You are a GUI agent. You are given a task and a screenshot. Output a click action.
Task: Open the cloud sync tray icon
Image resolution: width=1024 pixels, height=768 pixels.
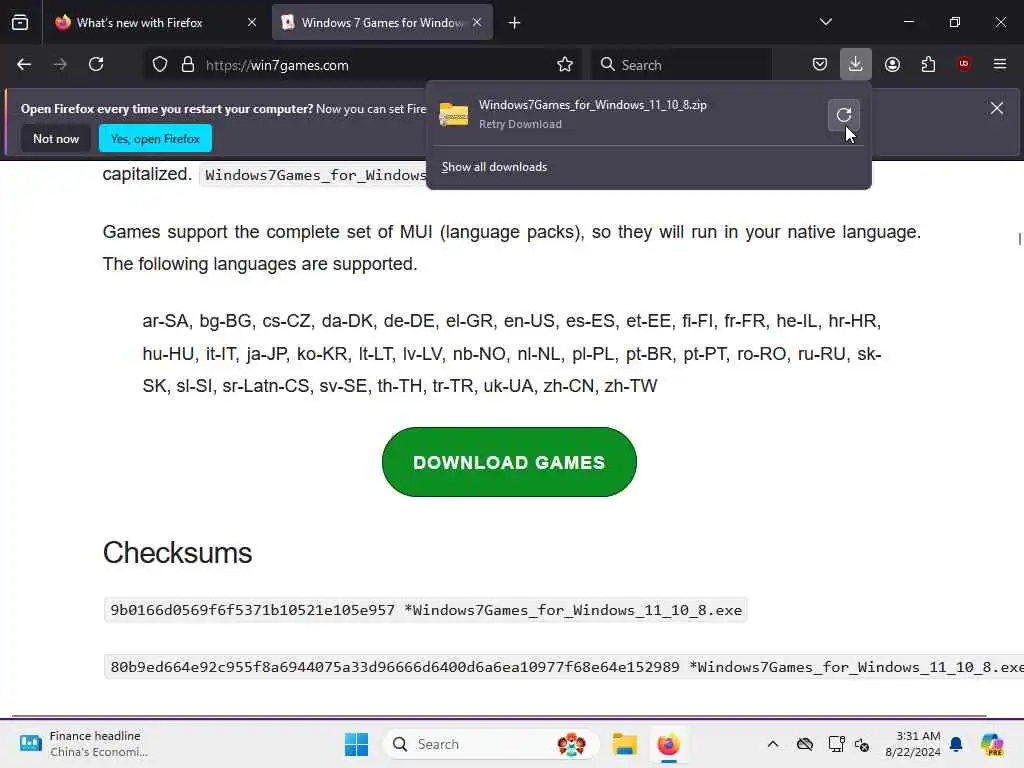(805, 744)
